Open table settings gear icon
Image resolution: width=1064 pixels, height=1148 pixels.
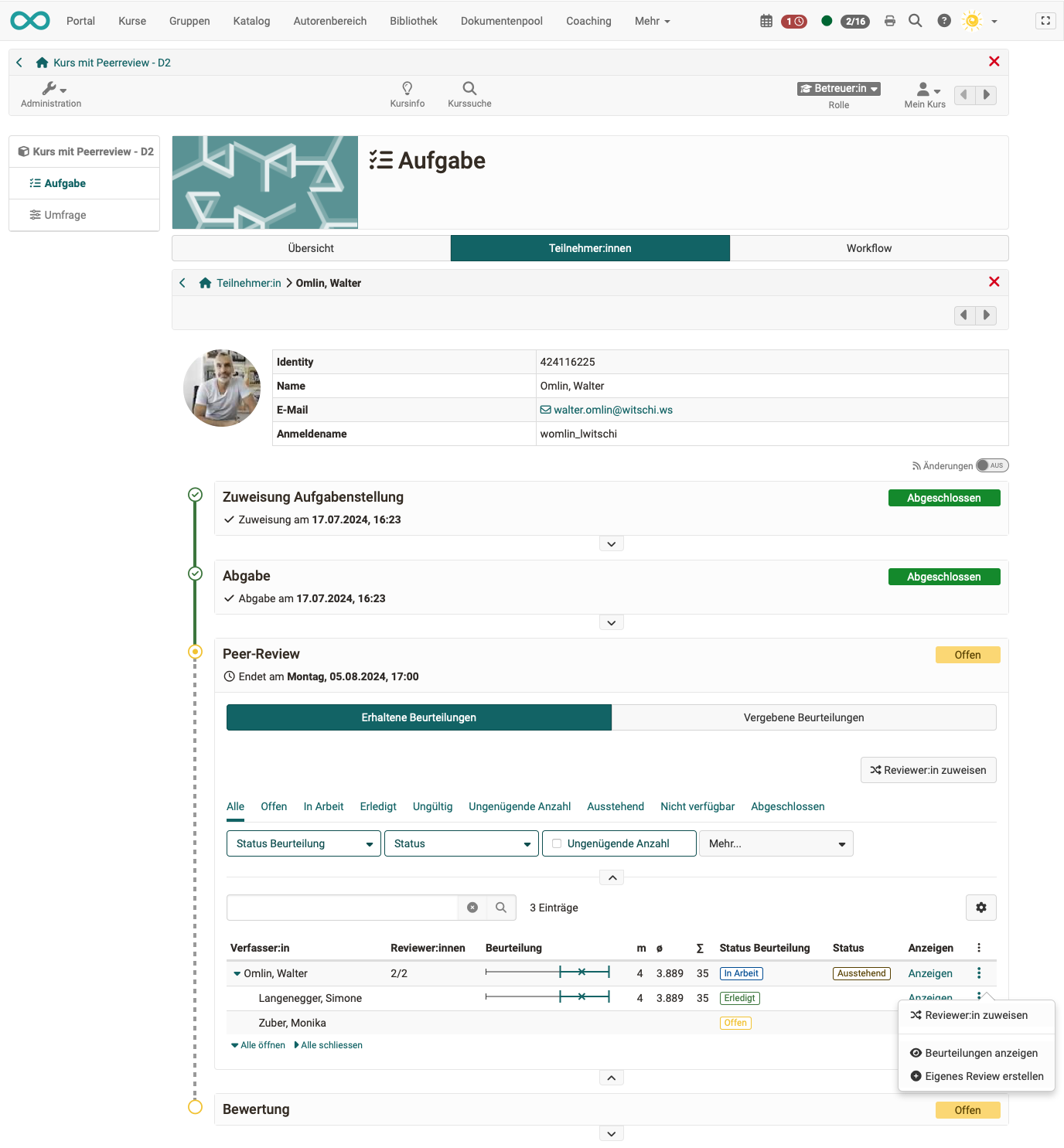980,908
